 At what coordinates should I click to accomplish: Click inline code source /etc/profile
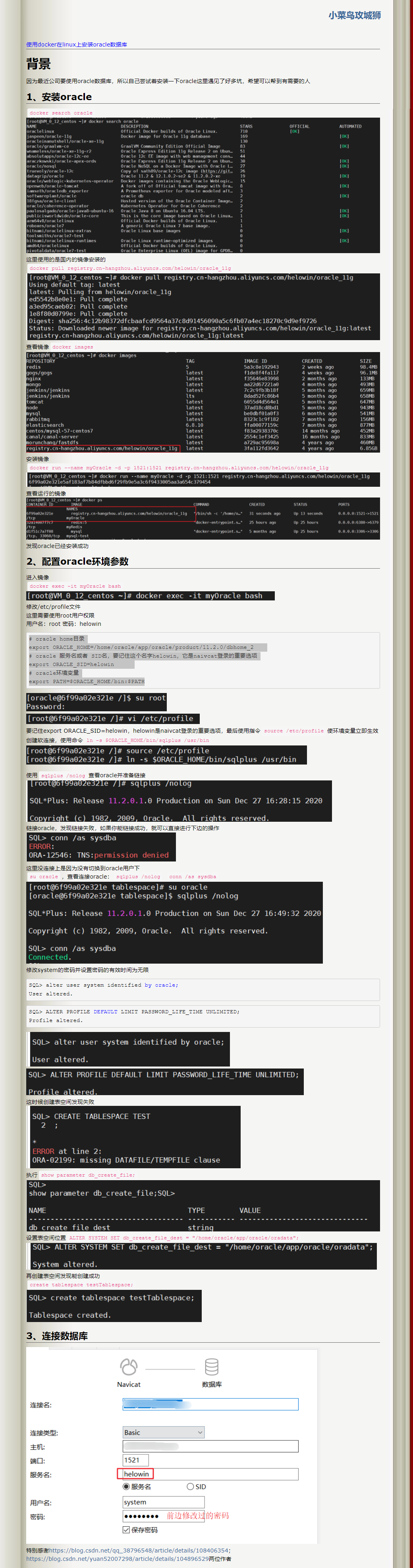tap(294, 730)
